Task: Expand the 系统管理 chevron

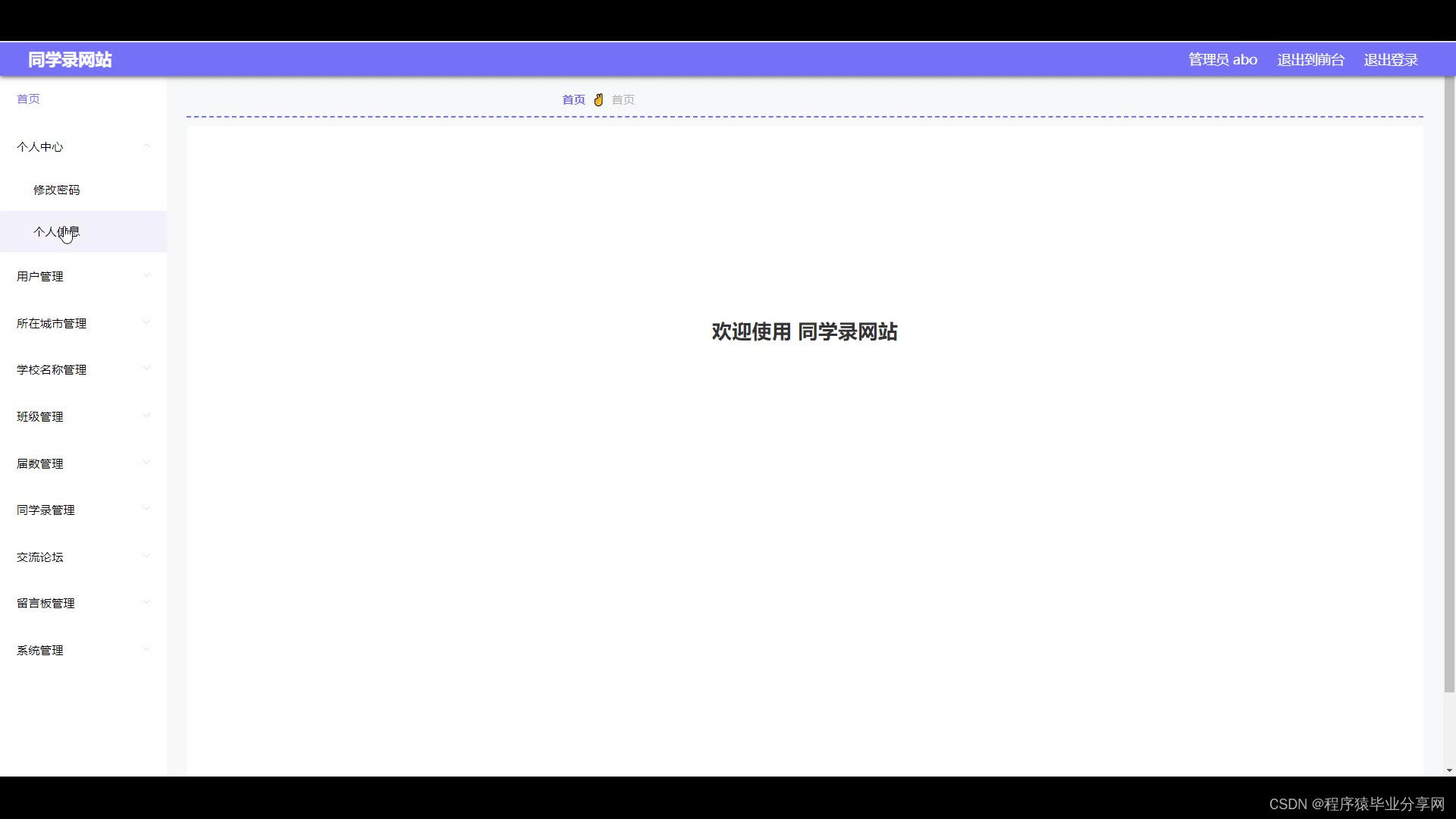Action: coord(146,650)
